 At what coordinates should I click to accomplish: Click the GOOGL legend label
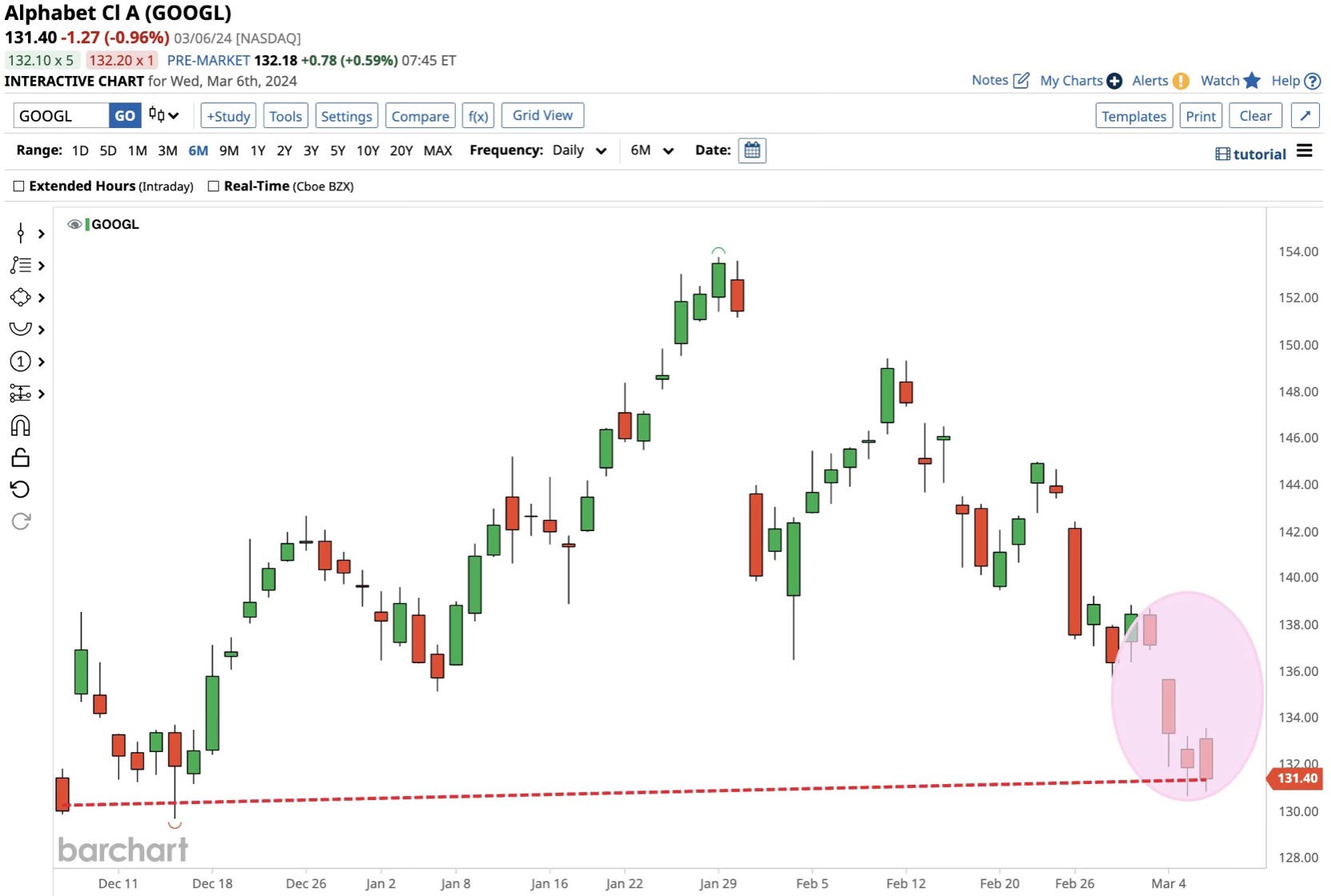(x=115, y=224)
